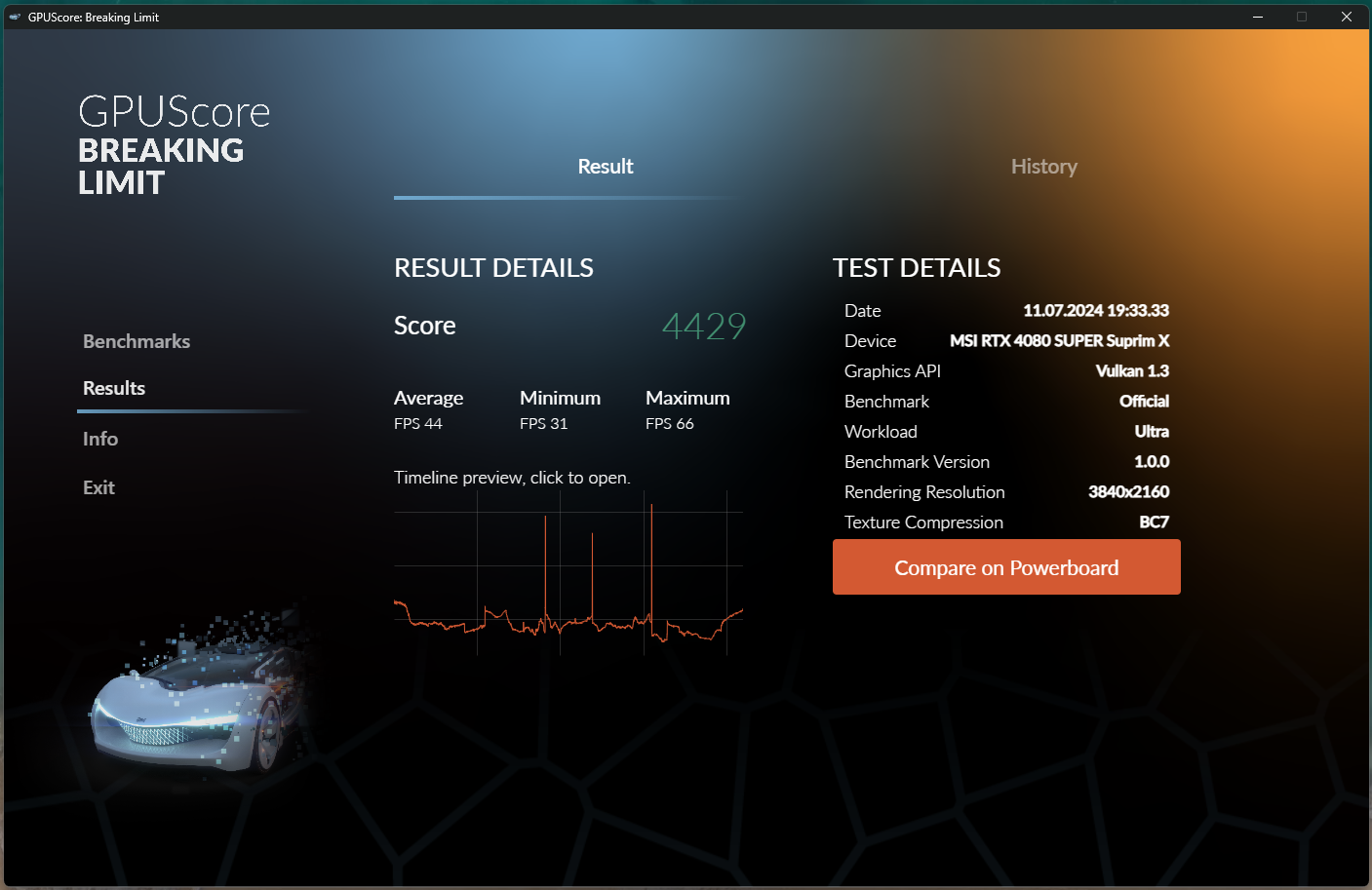The image size is (1372, 890).
Task: Click the TEST DETAILS heading
Action: pos(917,268)
